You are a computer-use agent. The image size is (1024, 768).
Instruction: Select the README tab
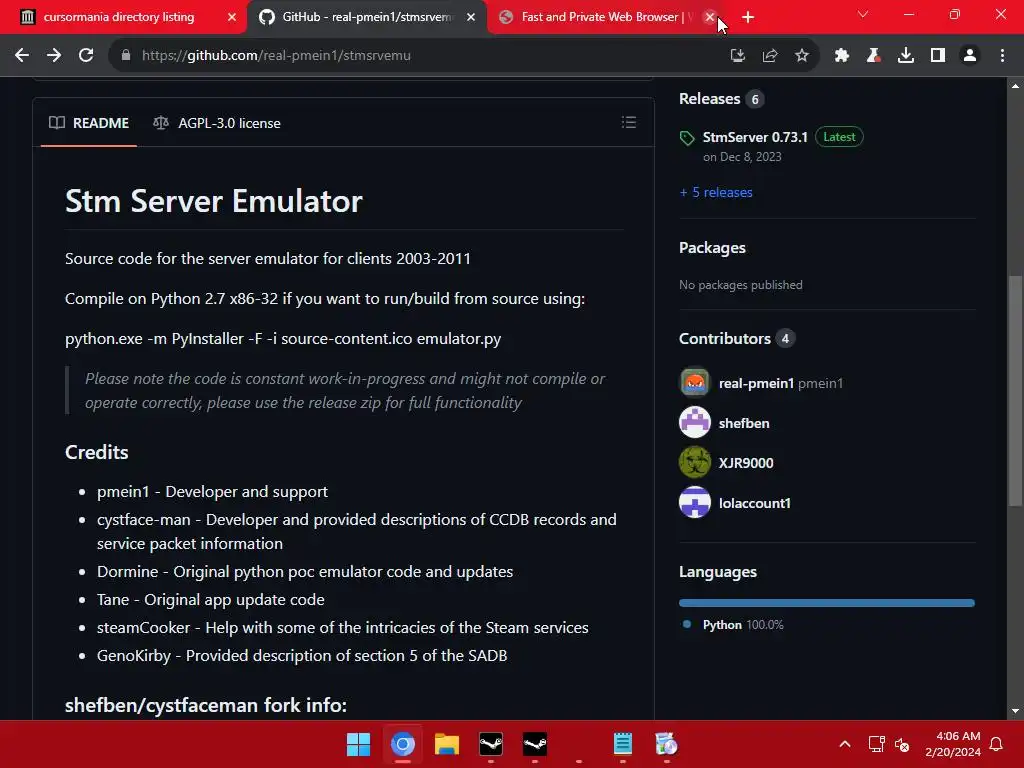[89, 123]
